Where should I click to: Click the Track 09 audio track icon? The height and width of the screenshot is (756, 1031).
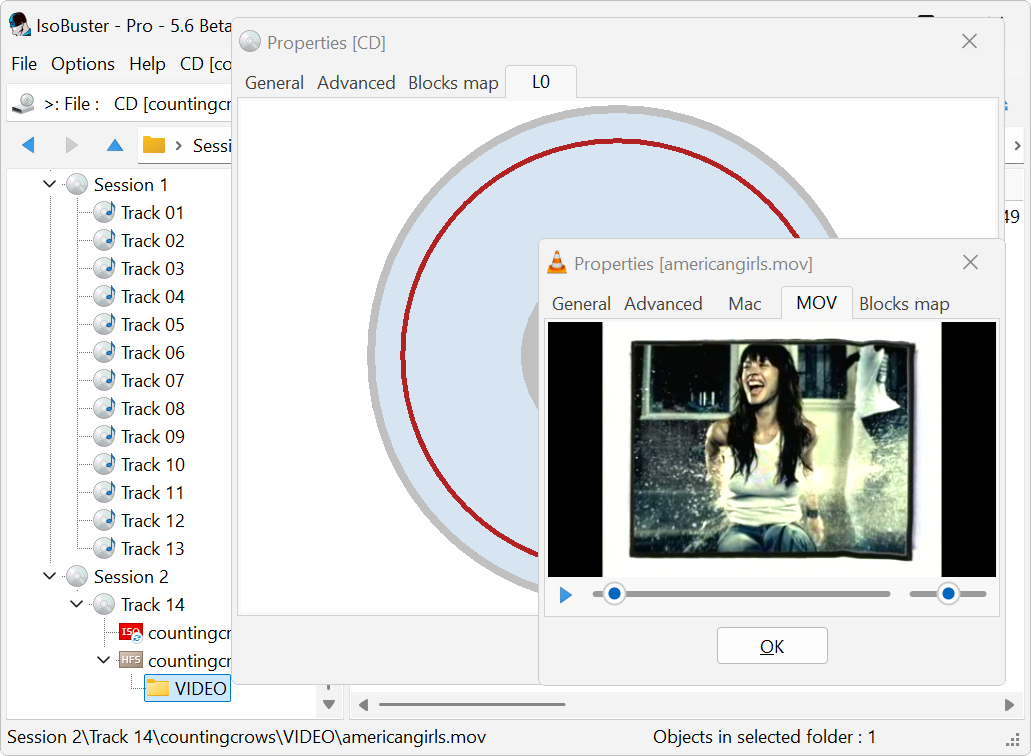click(x=105, y=436)
